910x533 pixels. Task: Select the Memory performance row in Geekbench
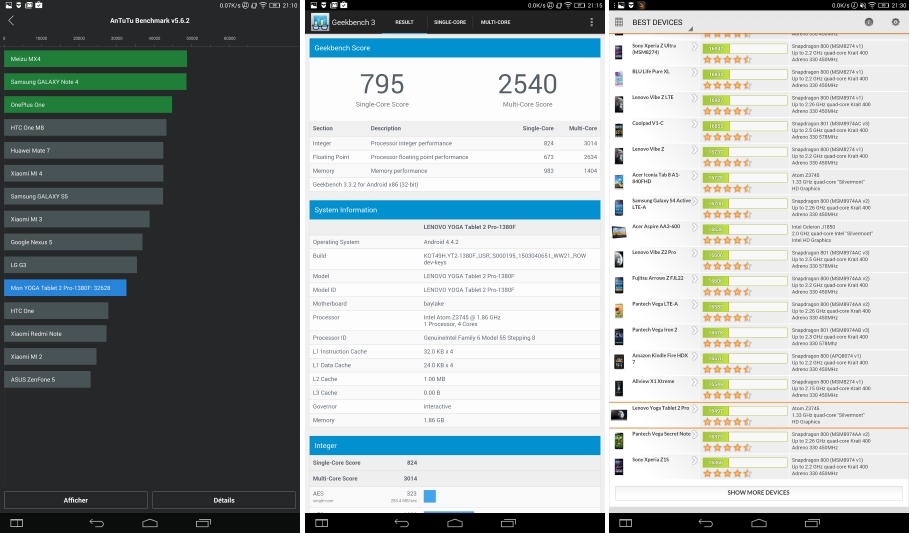point(455,171)
